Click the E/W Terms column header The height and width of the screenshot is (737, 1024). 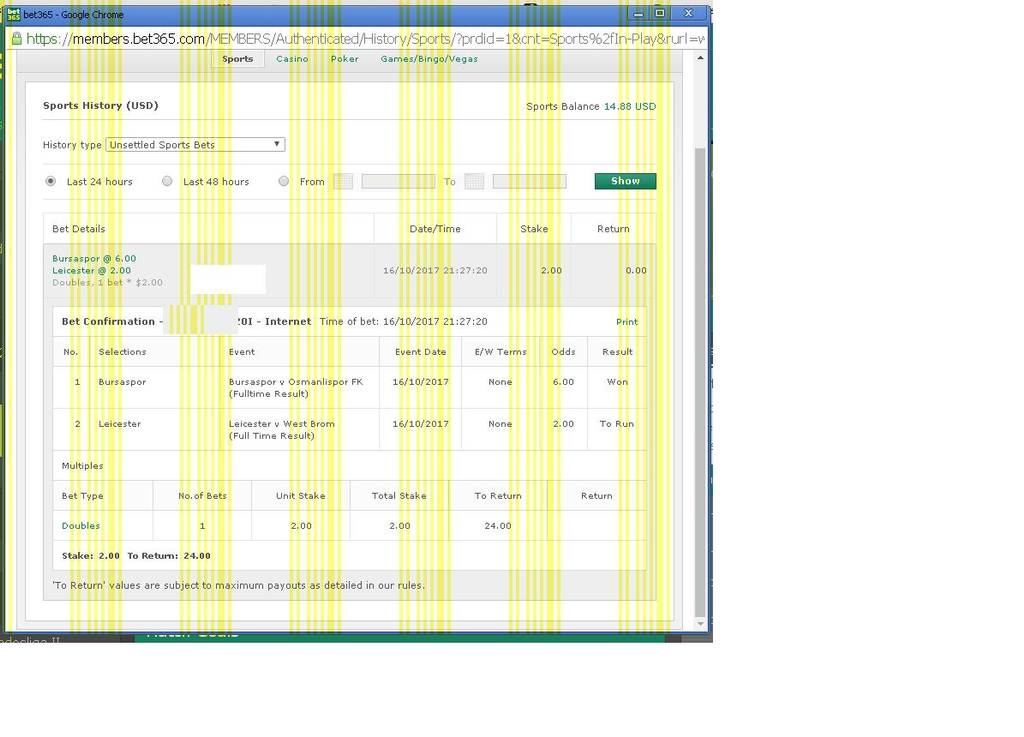500,352
